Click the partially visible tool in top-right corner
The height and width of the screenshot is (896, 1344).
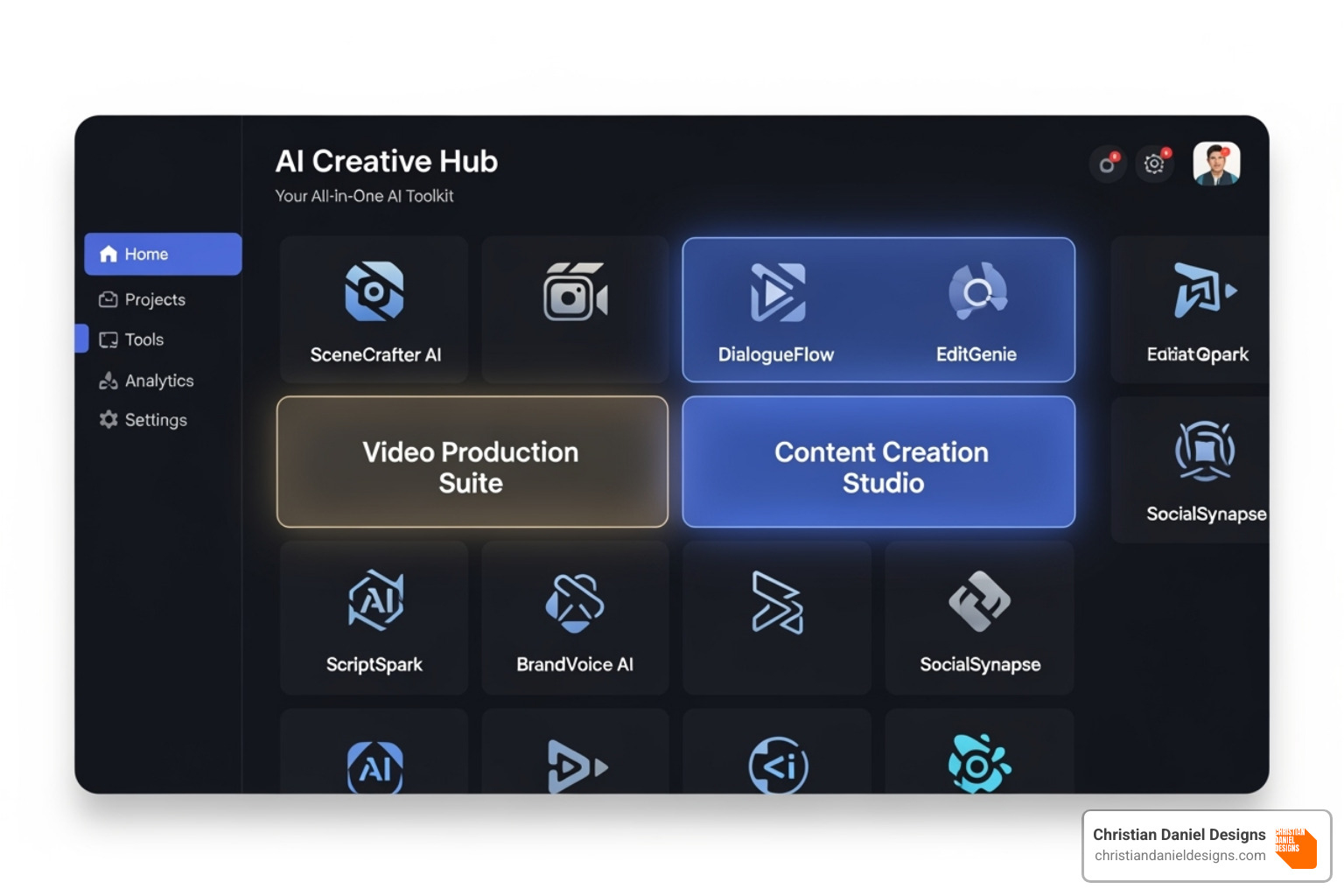click(x=1202, y=291)
